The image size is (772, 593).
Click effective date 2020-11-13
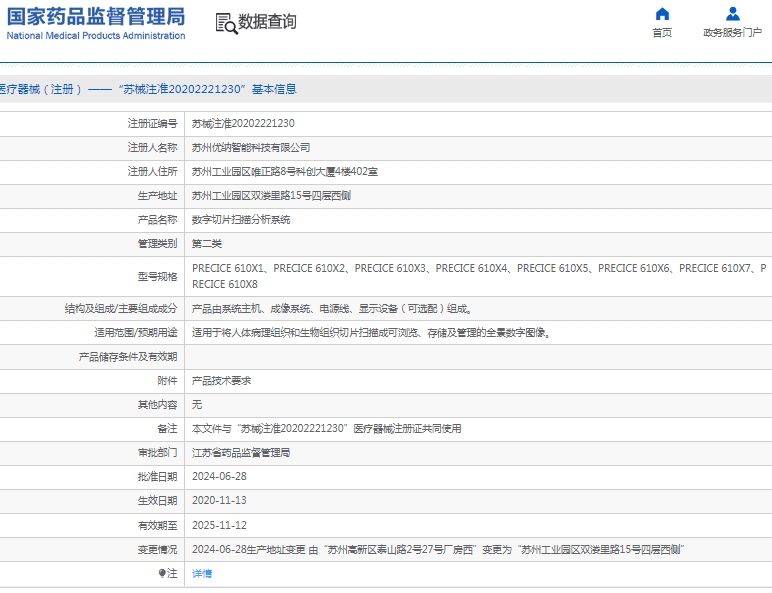[219, 500]
